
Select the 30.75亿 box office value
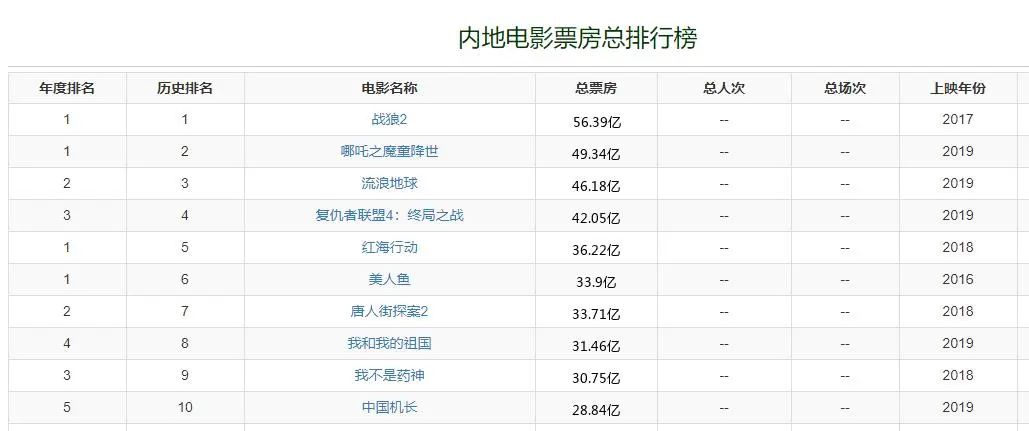click(x=596, y=379)
